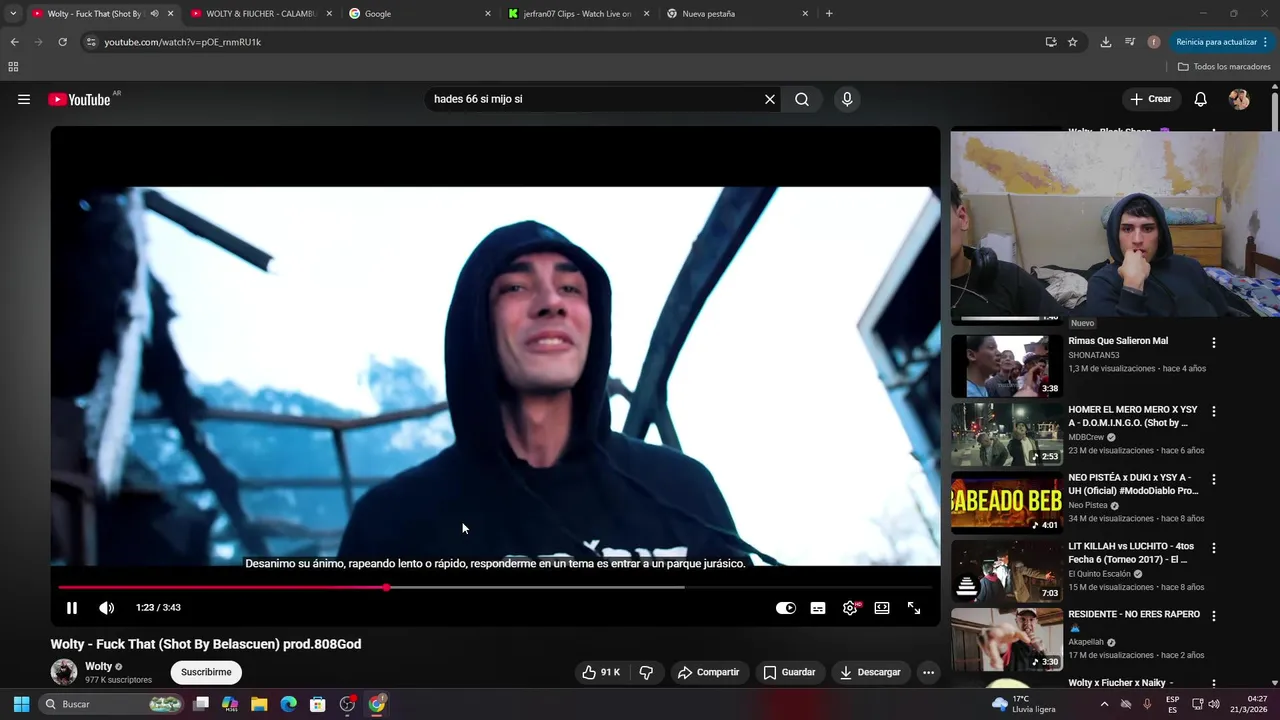Install app icon in the address bar
Image resolution: width=1280 pixels, height=720 pixels.
[x=1051, y=42]
